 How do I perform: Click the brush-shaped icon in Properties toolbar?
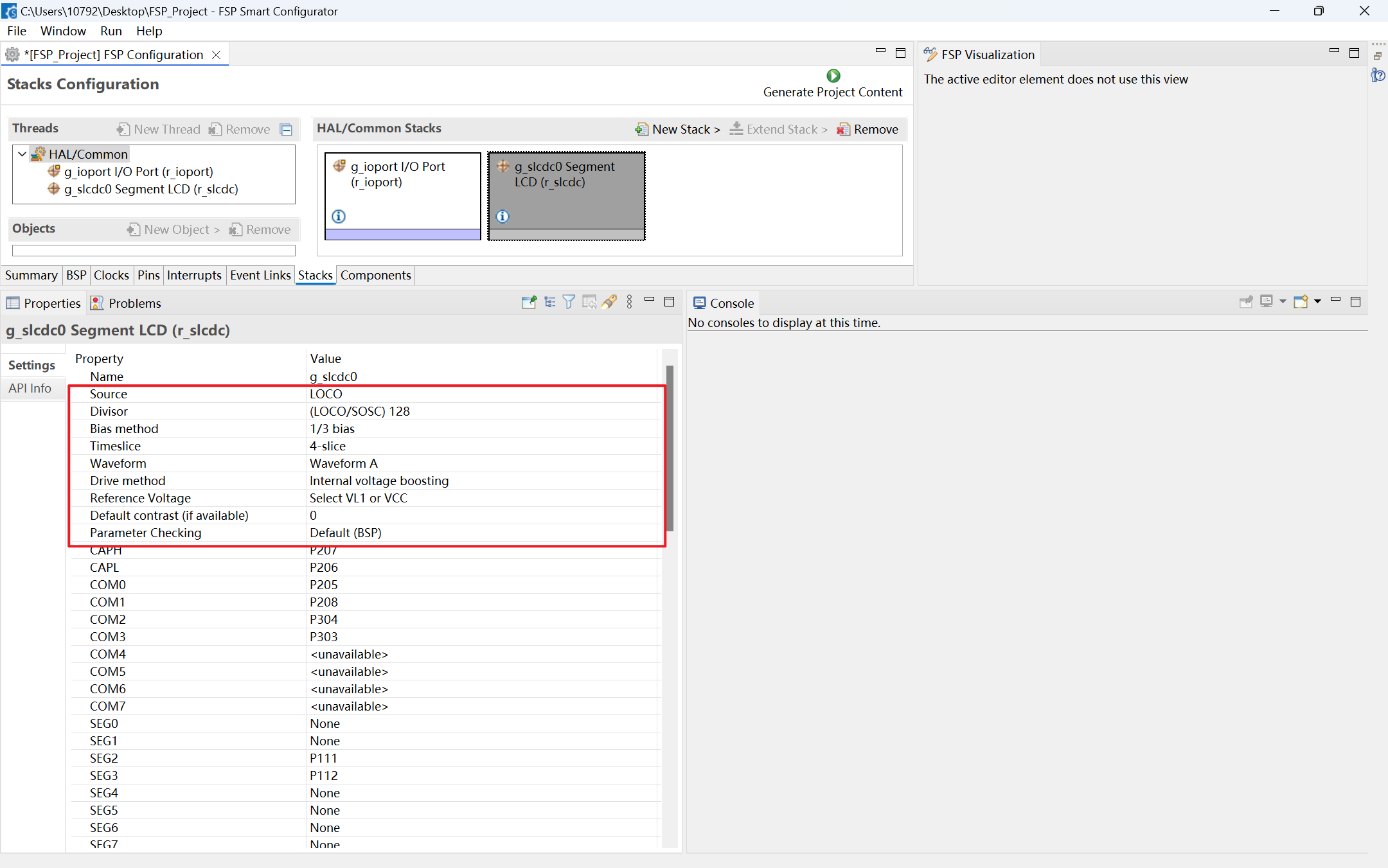[x=609, y=302]
